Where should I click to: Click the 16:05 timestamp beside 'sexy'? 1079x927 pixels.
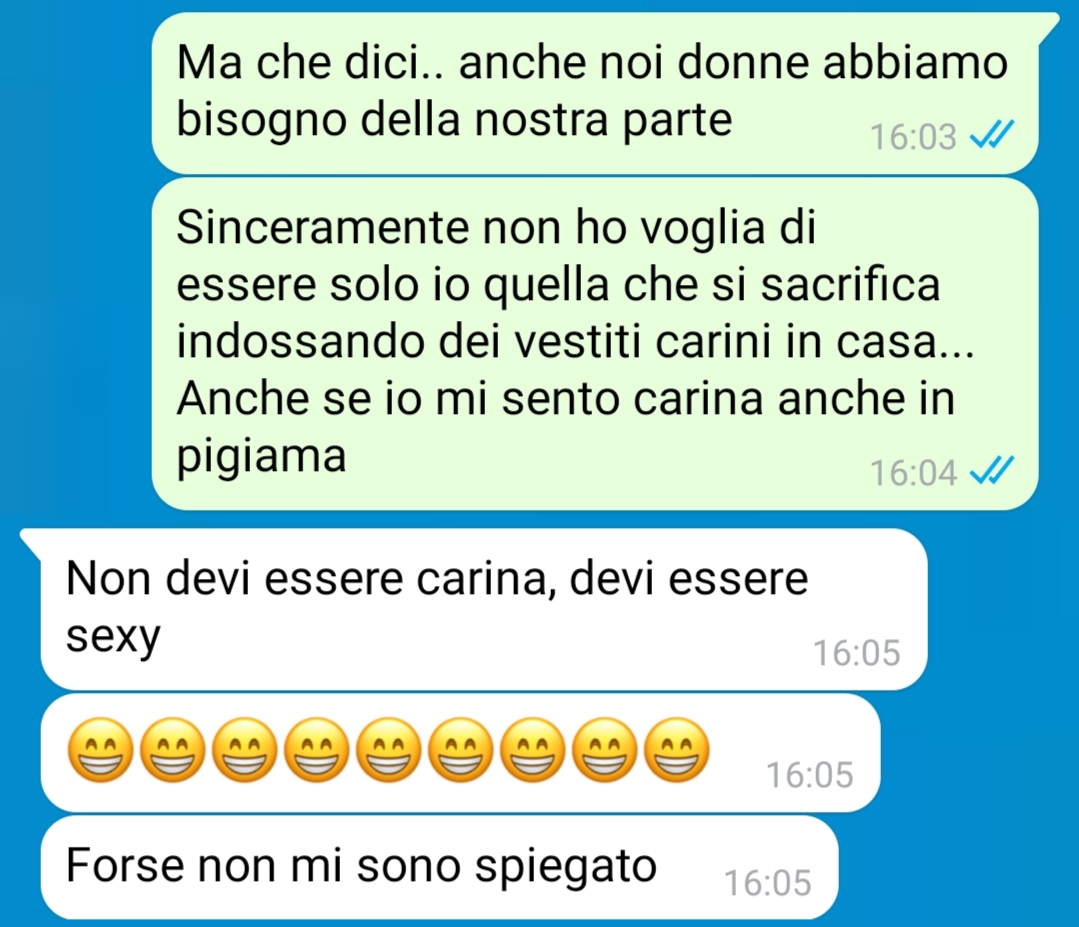point(857,652)
